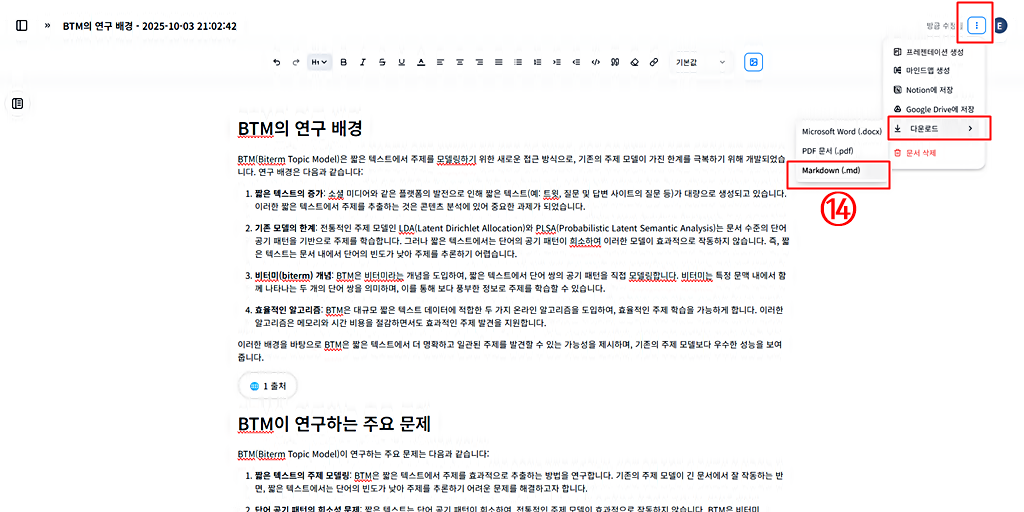Expand the 다운로드 submenu
Screen dimensions: 1024x512
pos(936,129)
